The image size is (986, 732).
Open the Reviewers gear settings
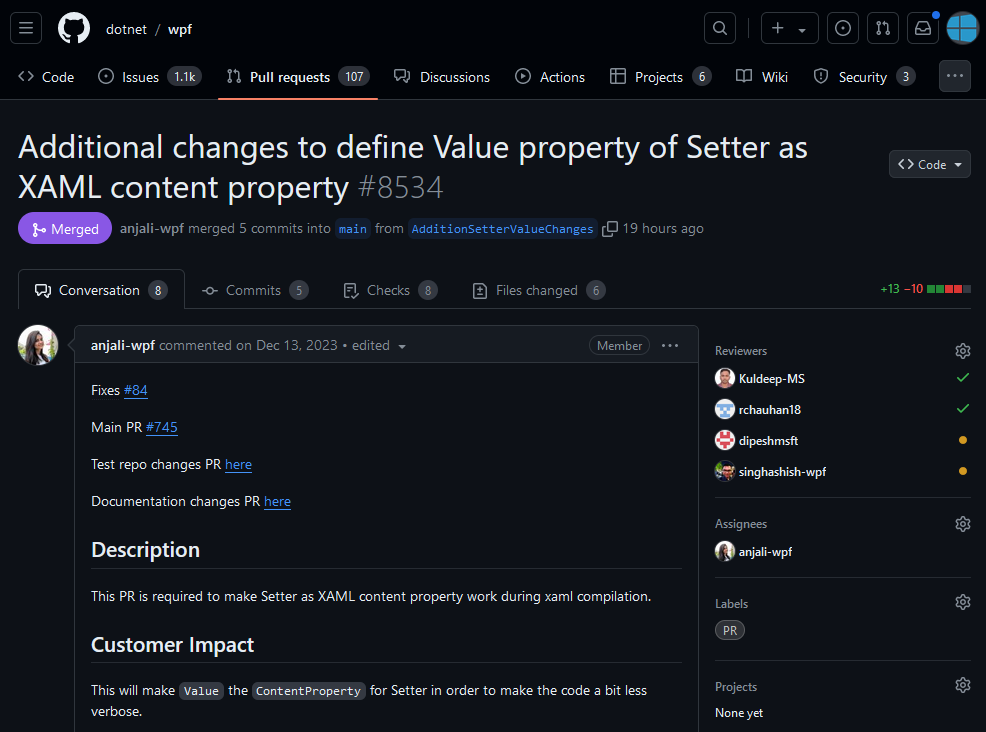point(963,351)
